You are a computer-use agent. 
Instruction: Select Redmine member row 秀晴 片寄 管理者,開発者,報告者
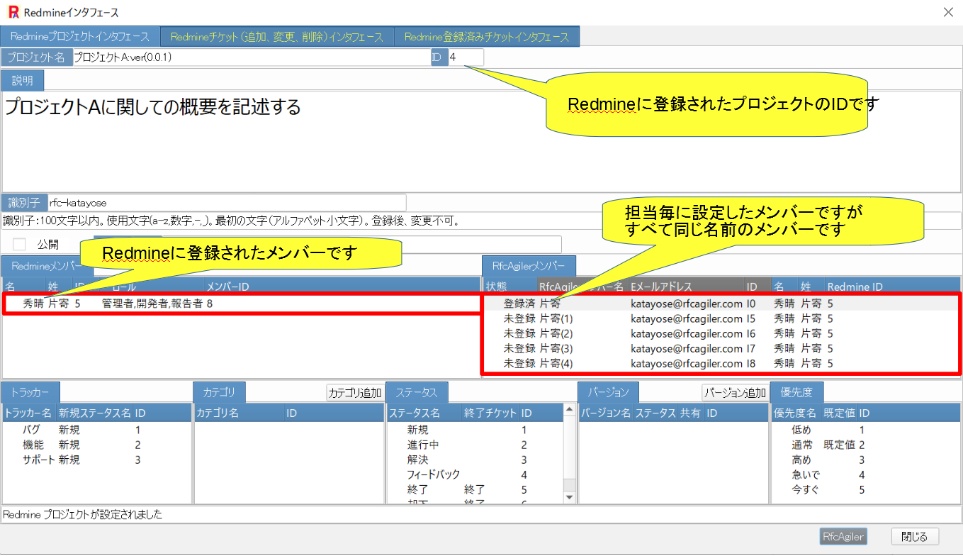pos(241,303)
